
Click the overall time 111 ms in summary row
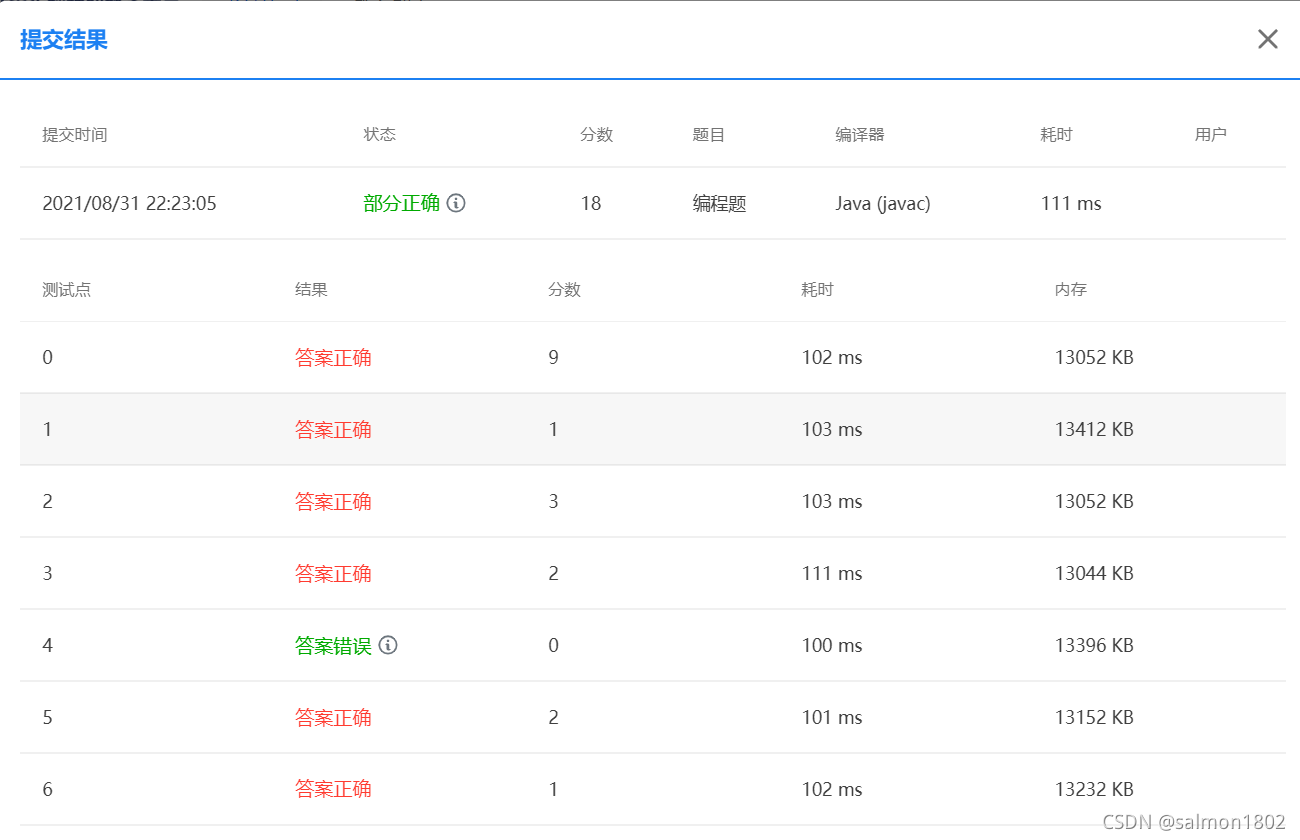pyautogui.click(x=1071, y=203)
